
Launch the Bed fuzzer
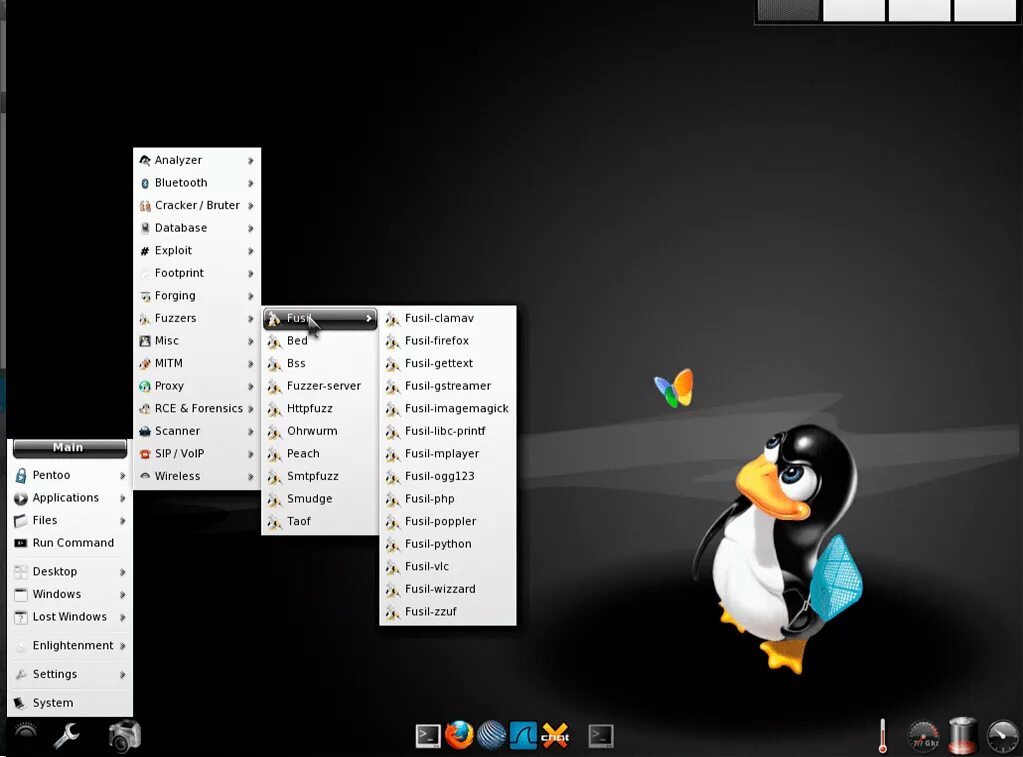coord(320,341)
